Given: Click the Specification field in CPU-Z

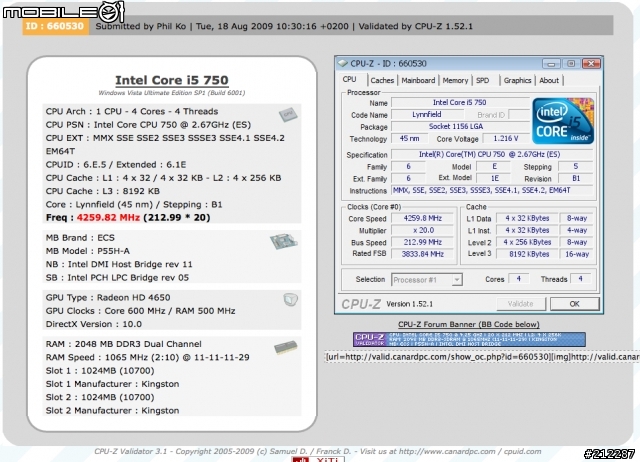Looking at the screenshot, I should pos(492,154).
